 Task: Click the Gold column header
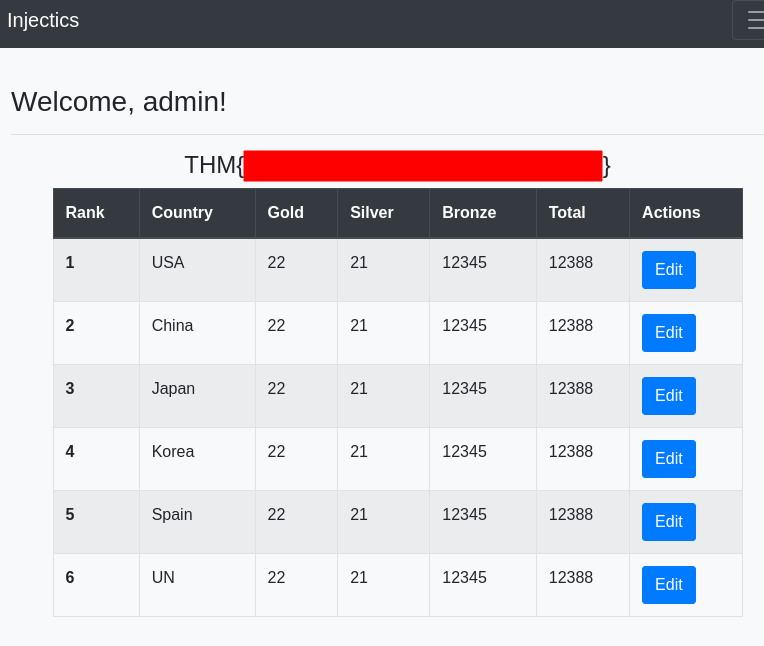285,213
